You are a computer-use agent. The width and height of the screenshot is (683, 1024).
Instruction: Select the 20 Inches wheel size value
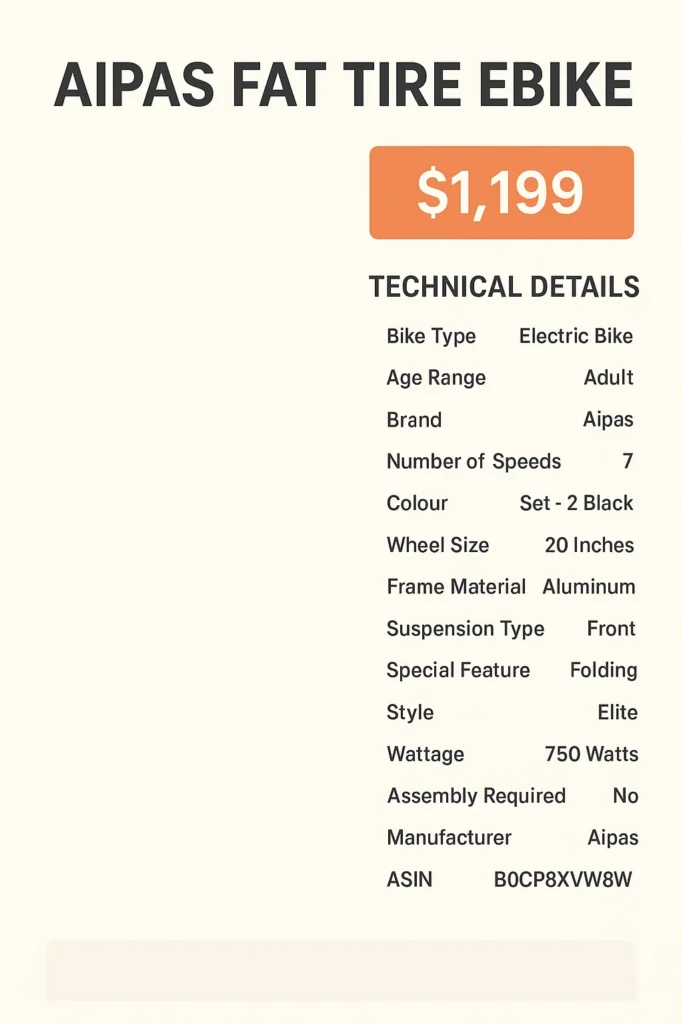589,545
